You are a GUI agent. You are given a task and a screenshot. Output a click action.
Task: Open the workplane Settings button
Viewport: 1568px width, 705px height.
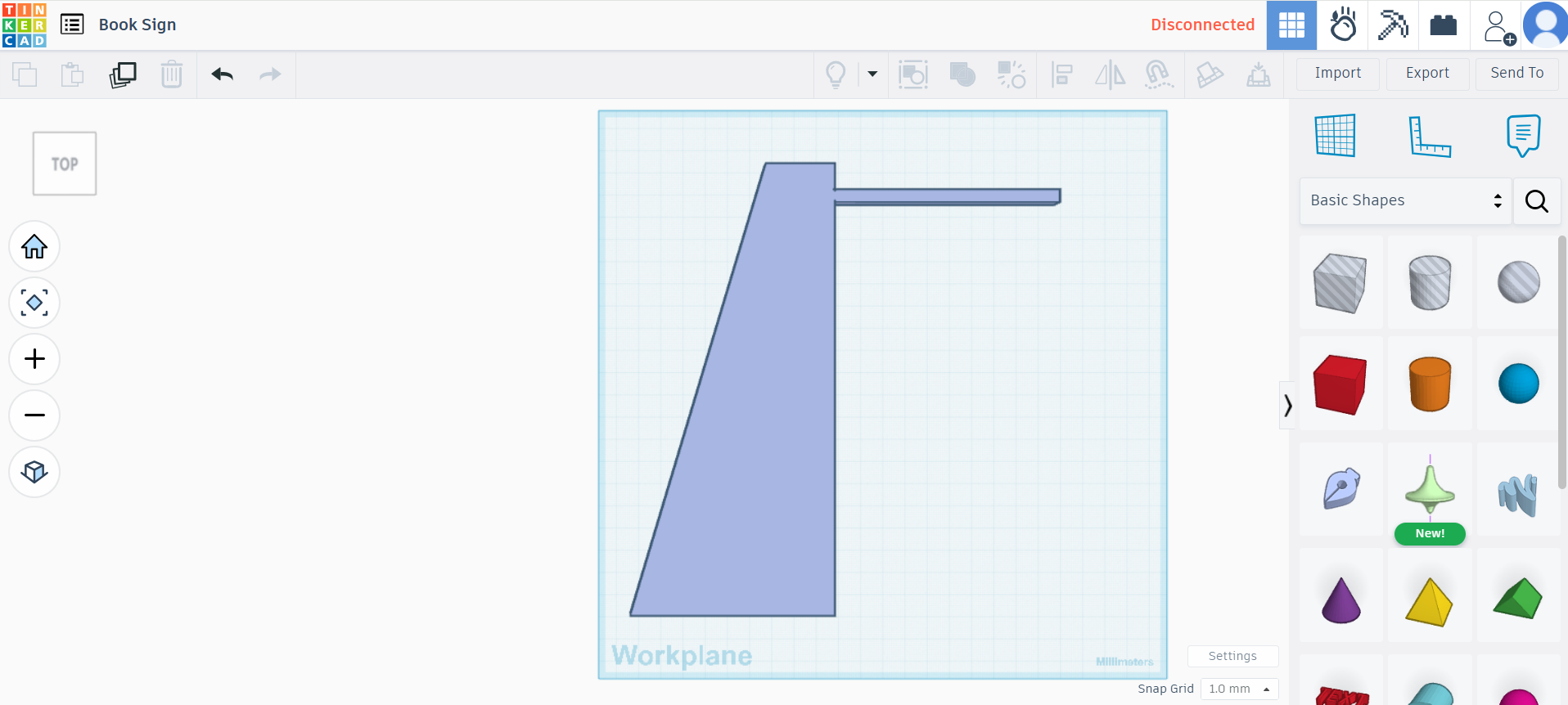click(1232, 656)
